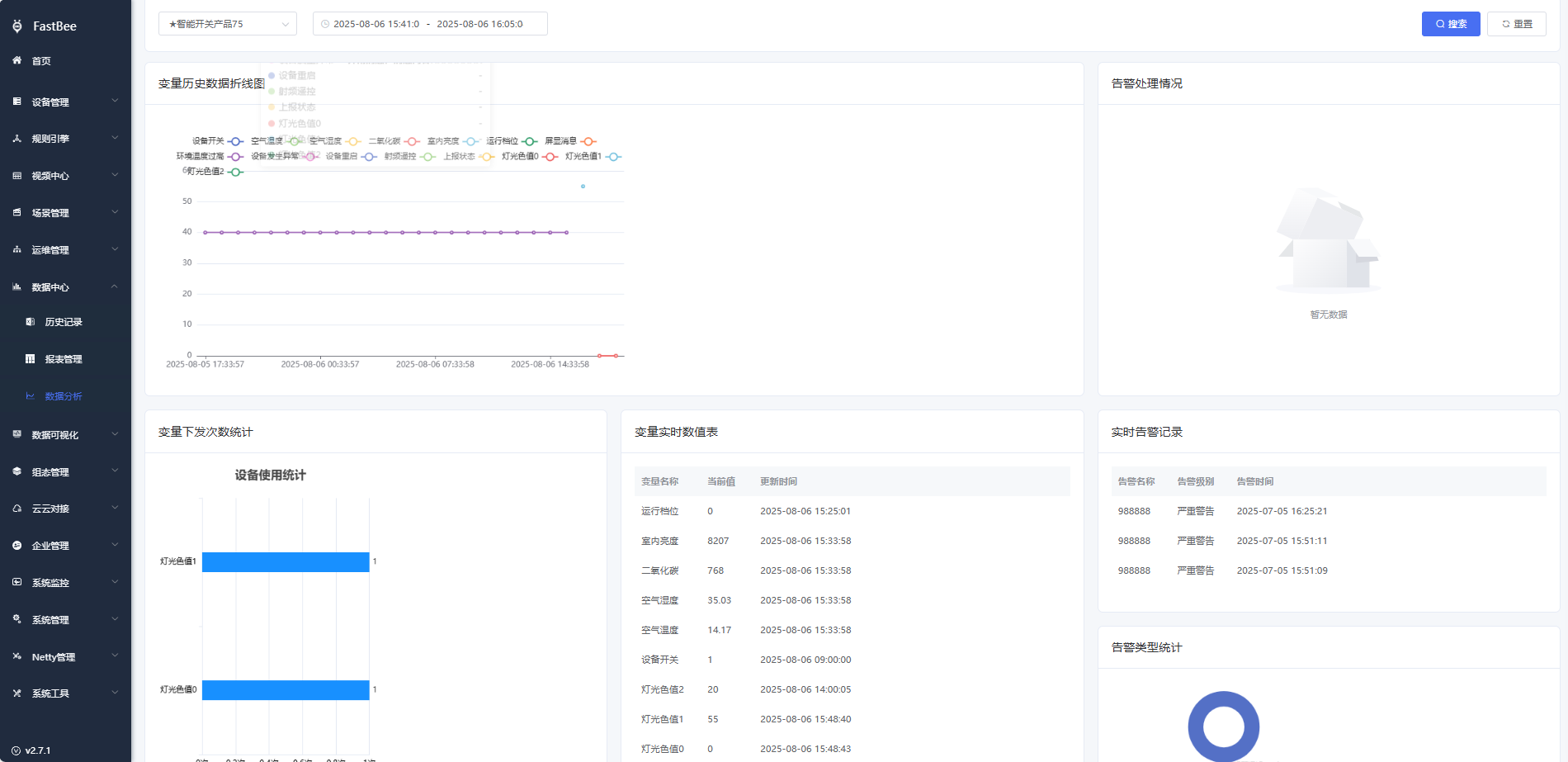Click the 重置 reset button
The image size is (1568, 762).
(x=1516, y=24)
